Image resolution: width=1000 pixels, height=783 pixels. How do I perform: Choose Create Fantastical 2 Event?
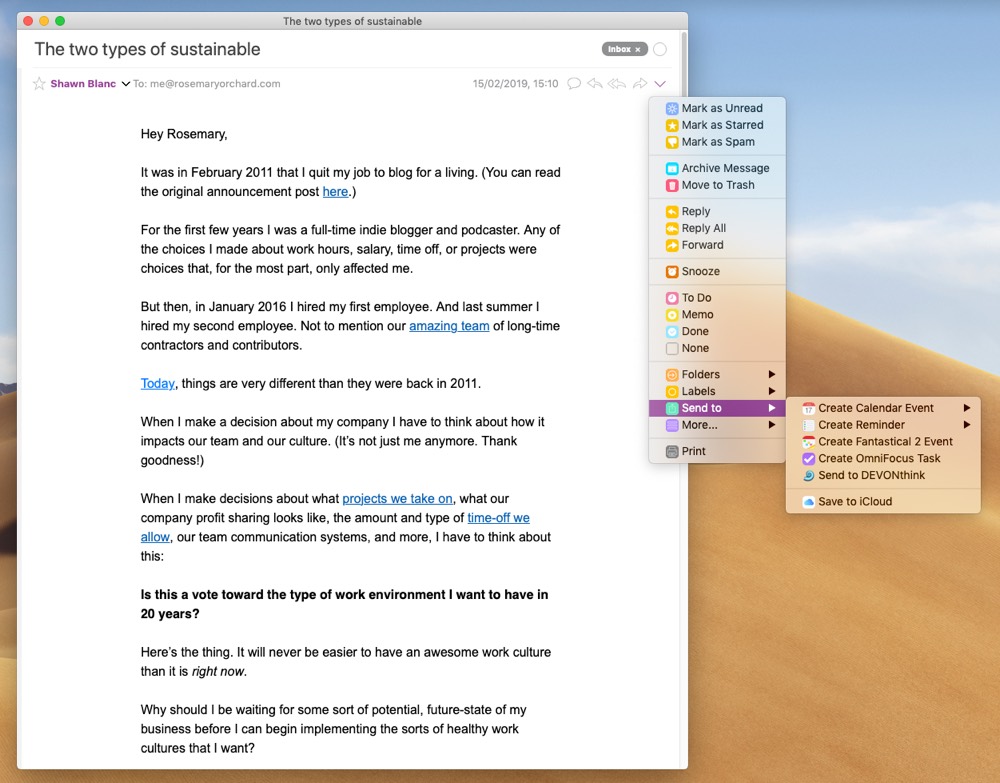(x=883, y=441)
